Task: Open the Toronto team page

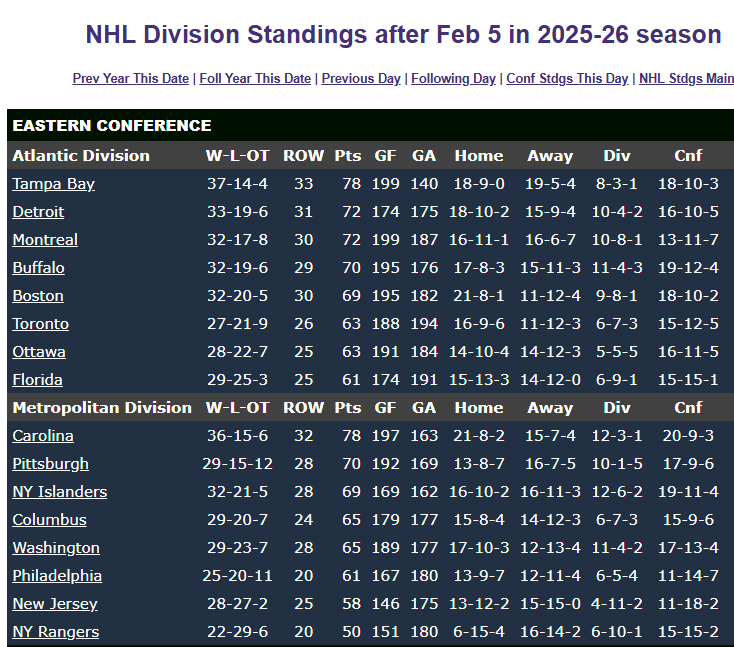Action: pos(40,324)
